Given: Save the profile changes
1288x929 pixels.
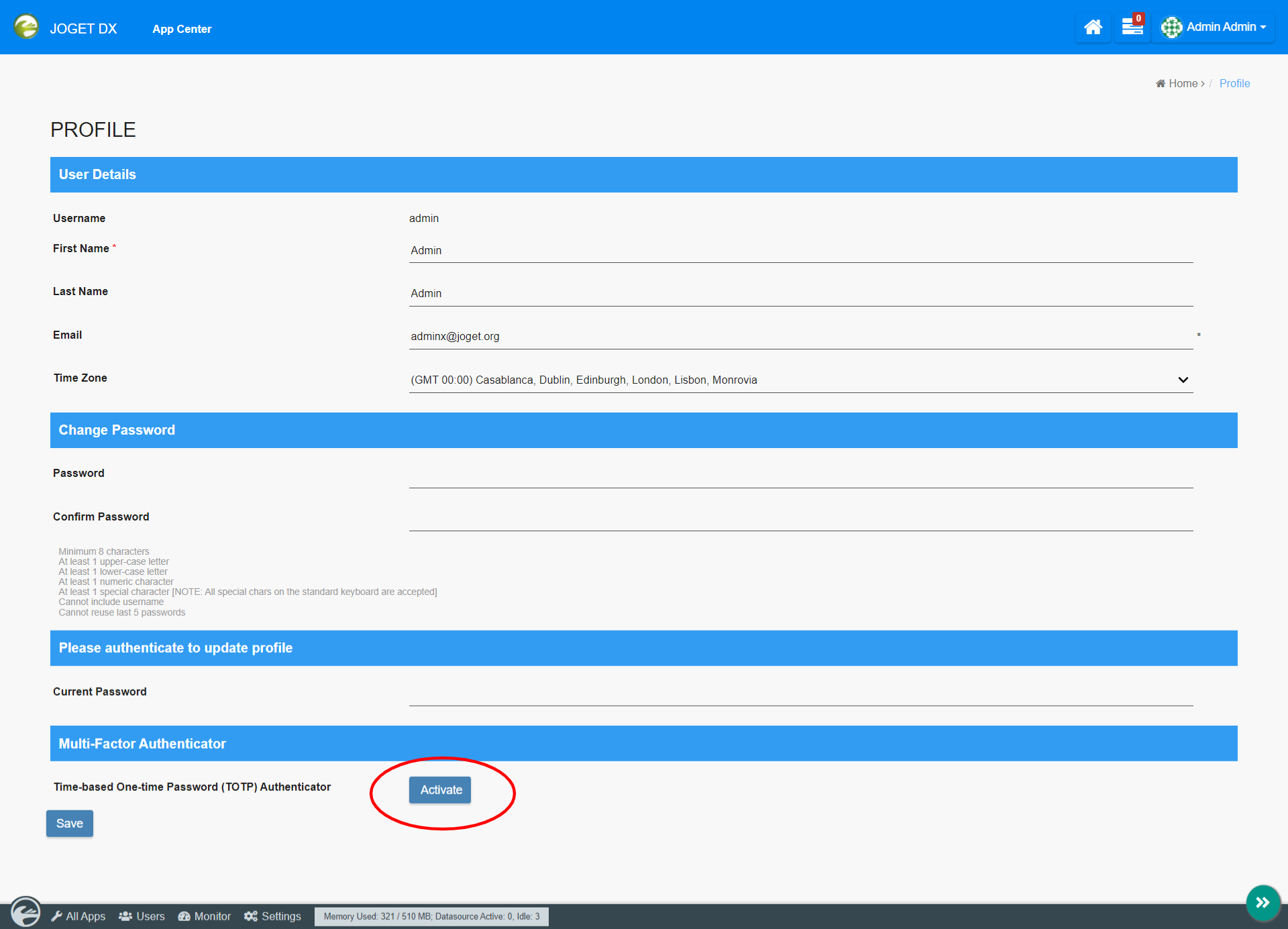Looking at the screenshot, I should (70, 823).
